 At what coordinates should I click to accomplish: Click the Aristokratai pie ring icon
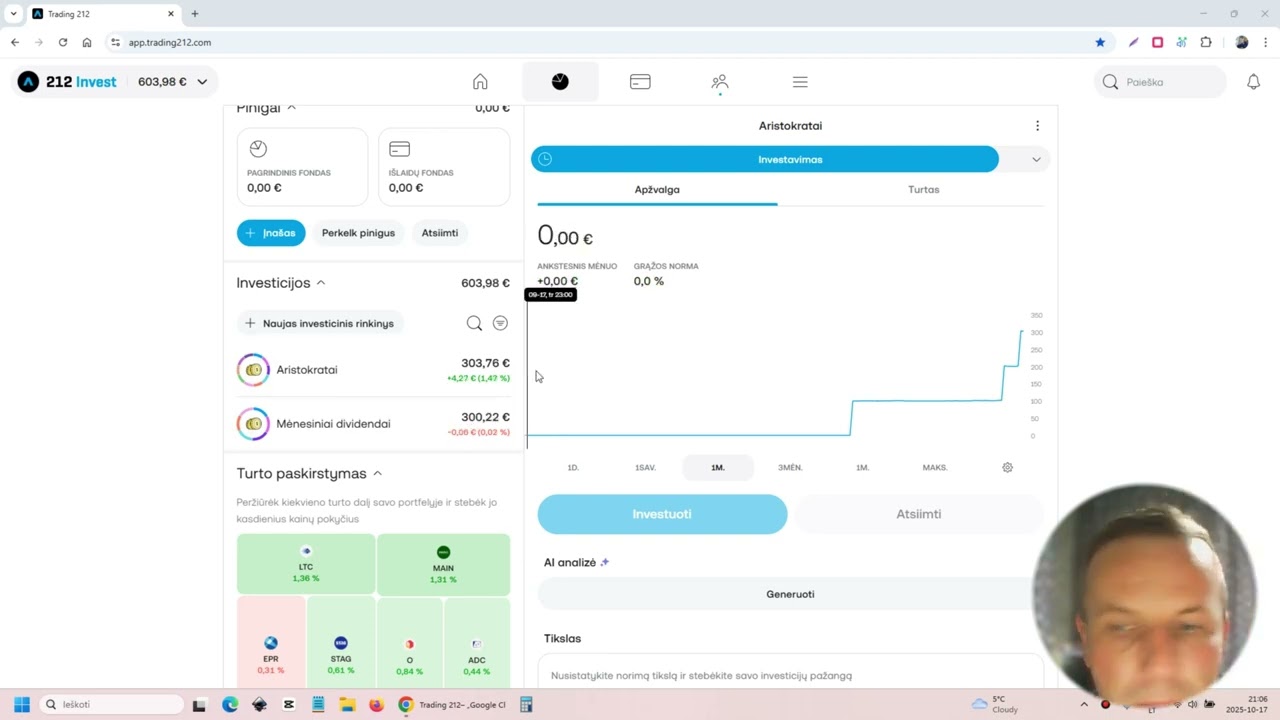[x=253, y=370]
